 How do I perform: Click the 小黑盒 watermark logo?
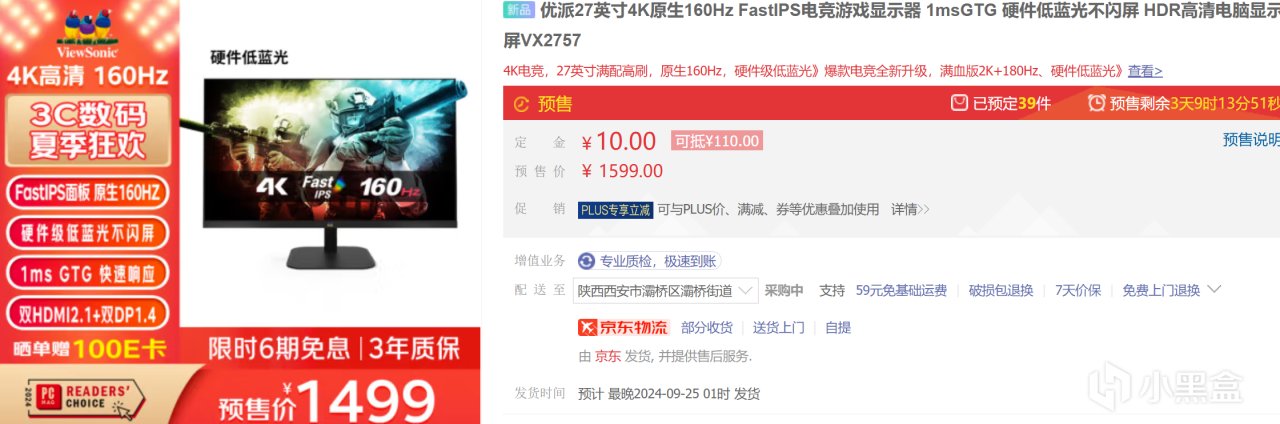point(1165,386)
